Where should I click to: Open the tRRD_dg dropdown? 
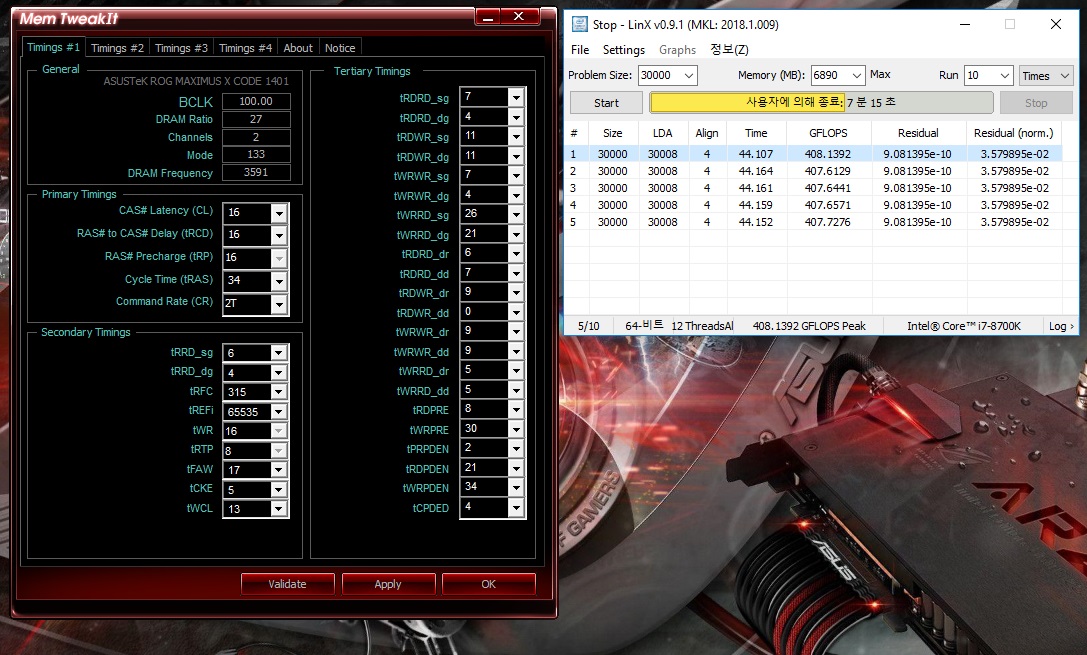pos(279,373)
